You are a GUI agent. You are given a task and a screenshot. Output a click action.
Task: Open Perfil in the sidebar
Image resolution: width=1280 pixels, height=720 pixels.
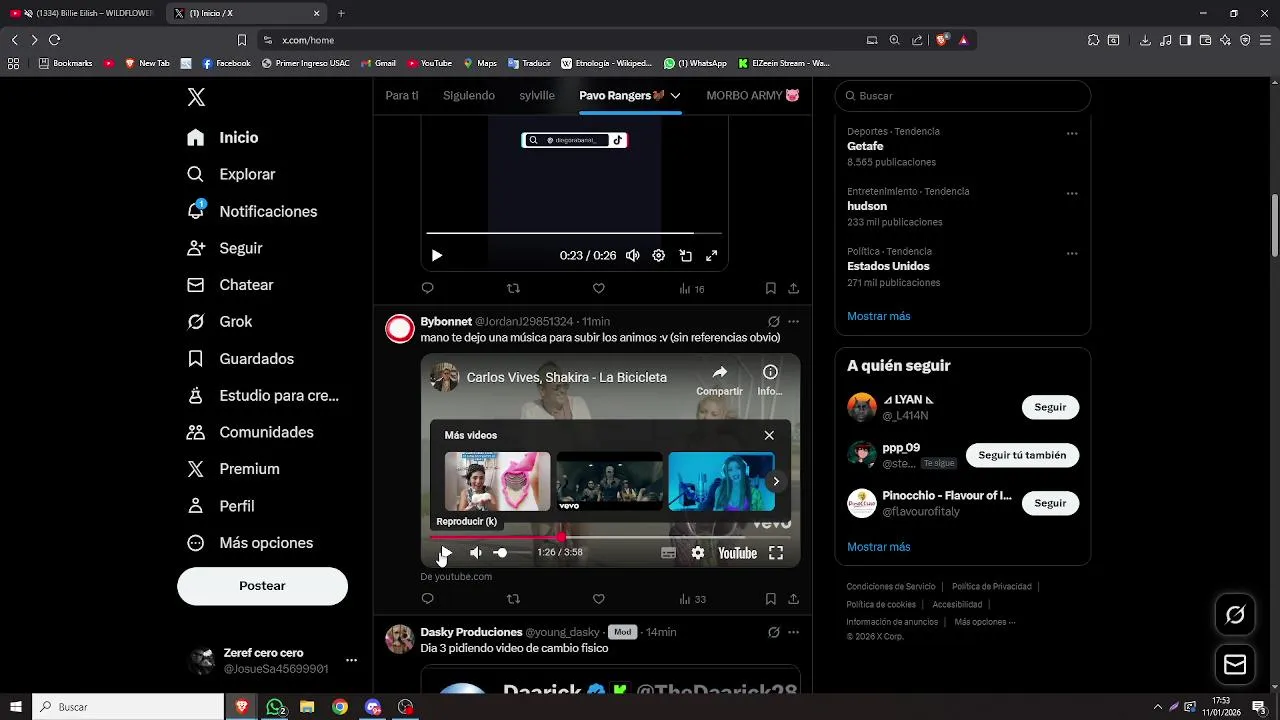[221, 506]
